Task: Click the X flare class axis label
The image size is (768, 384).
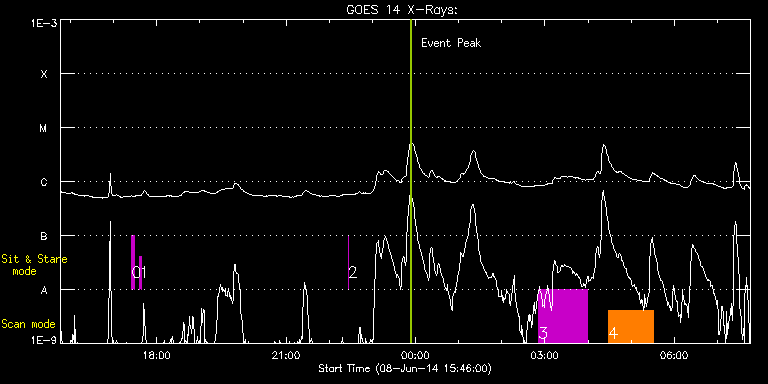Action: tap(44, 74)
